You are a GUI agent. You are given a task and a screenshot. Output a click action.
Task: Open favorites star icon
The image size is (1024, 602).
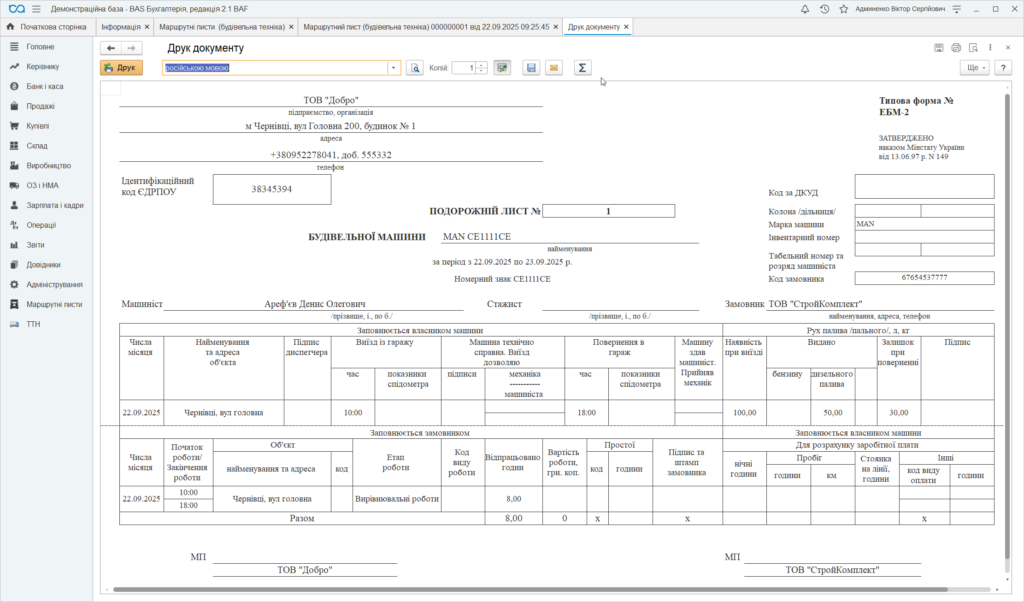click(x=843, y=9)
